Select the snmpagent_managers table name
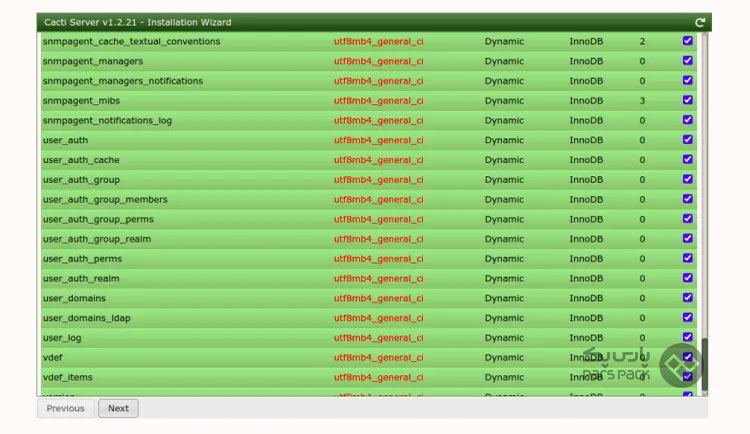This screenshot has width=750, height=434. point(93,61)
